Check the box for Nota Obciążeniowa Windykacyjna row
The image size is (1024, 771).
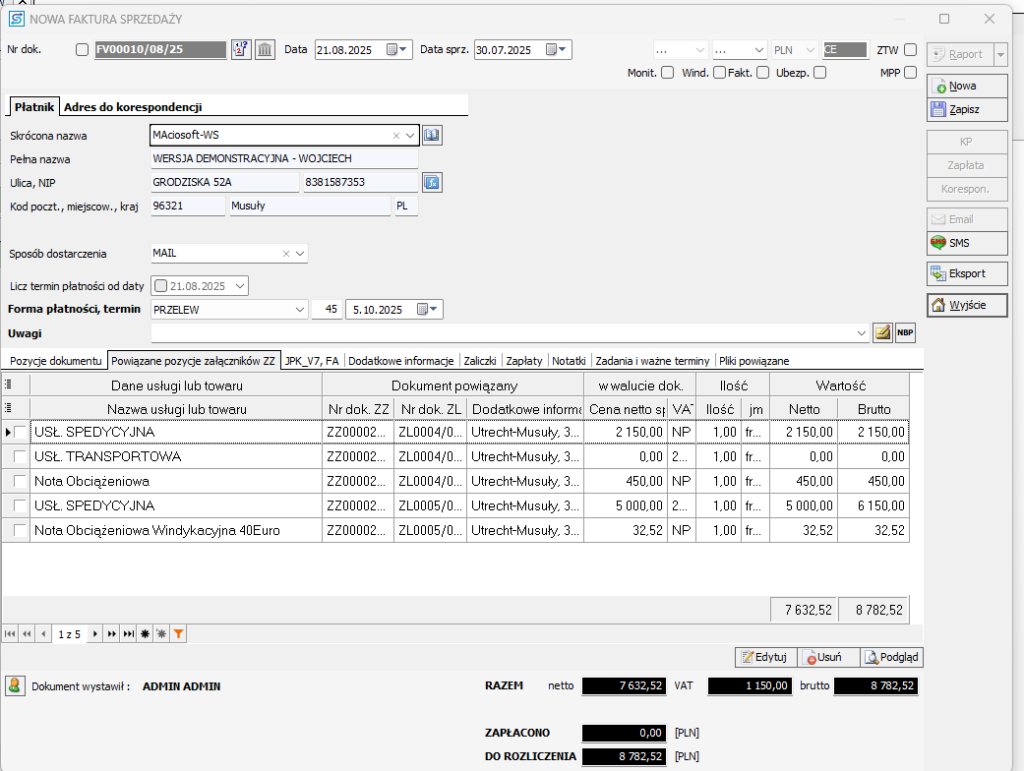pos(20,531)
